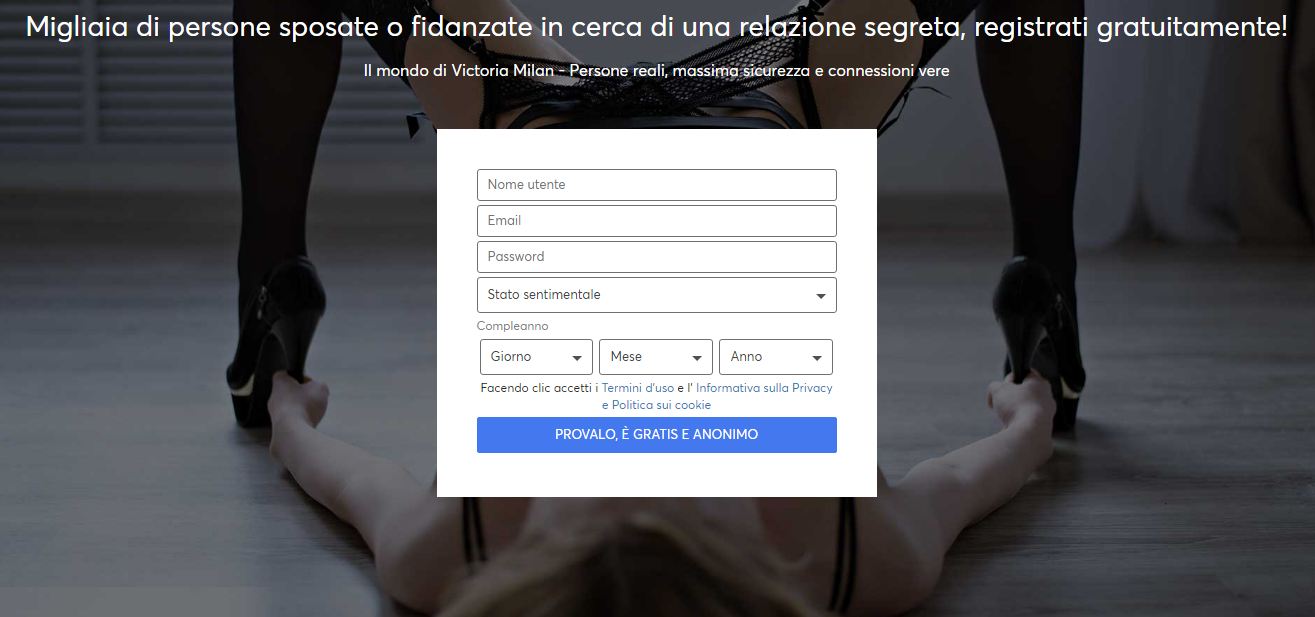The width and height of the screenshot is (1315, 617).
Task: Follow the Informativa sulla Privacy link
Action: [764, 388]
